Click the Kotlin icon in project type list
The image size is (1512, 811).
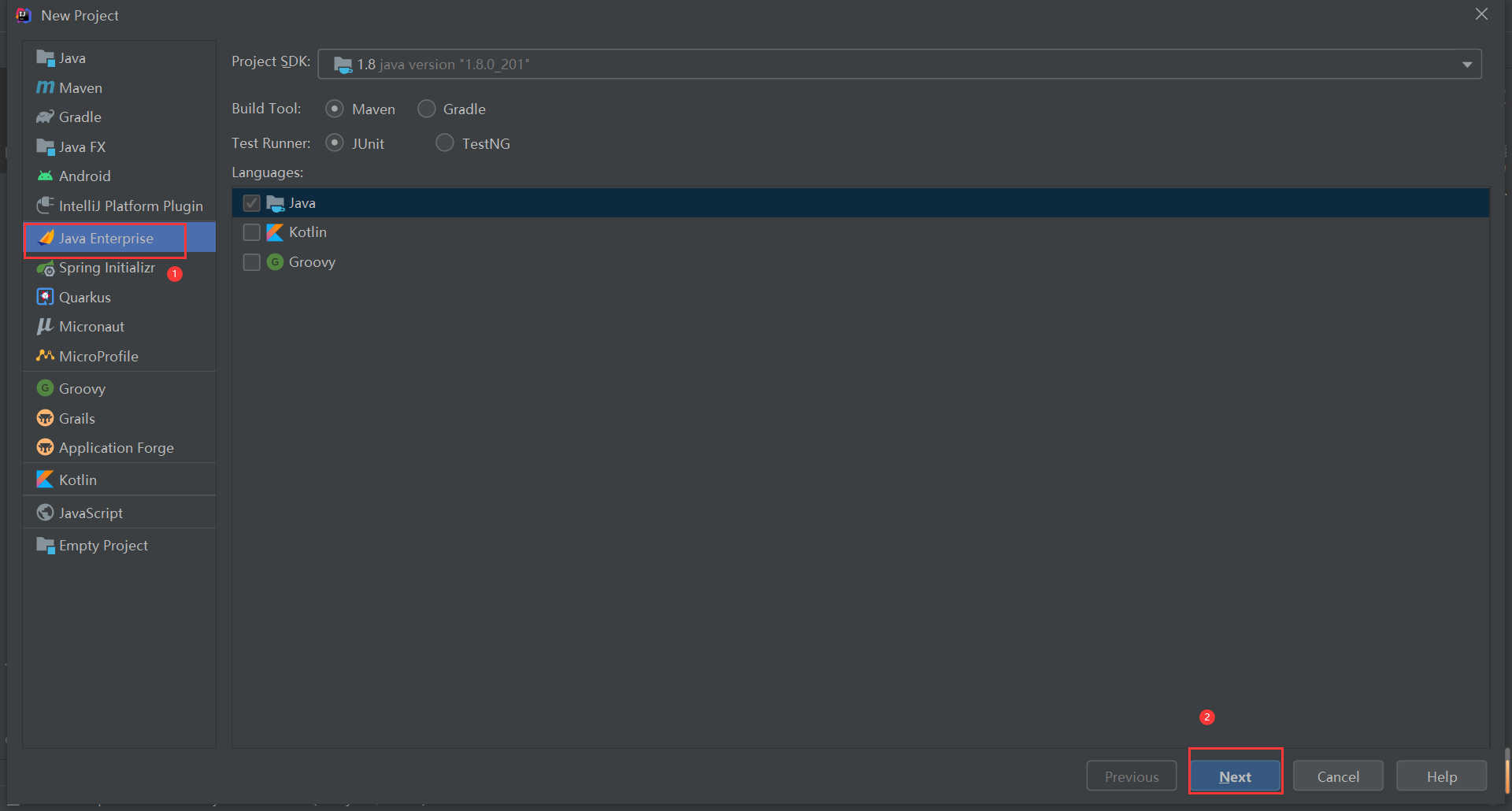pos(45,480)
